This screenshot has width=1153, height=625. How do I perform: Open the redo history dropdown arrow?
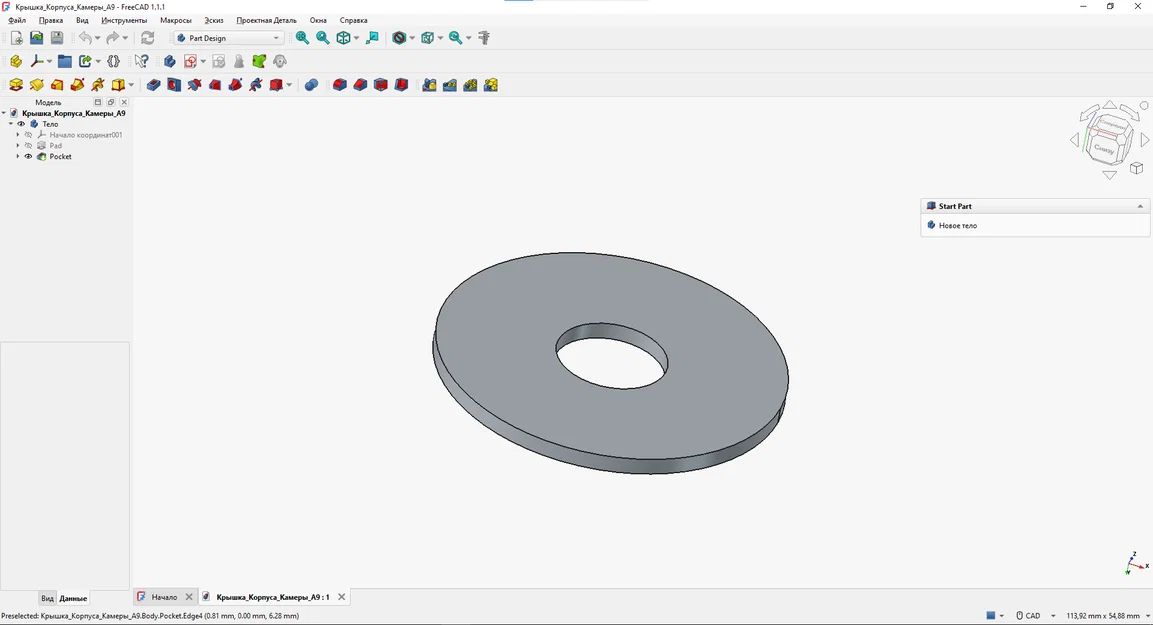pos(125,38)
